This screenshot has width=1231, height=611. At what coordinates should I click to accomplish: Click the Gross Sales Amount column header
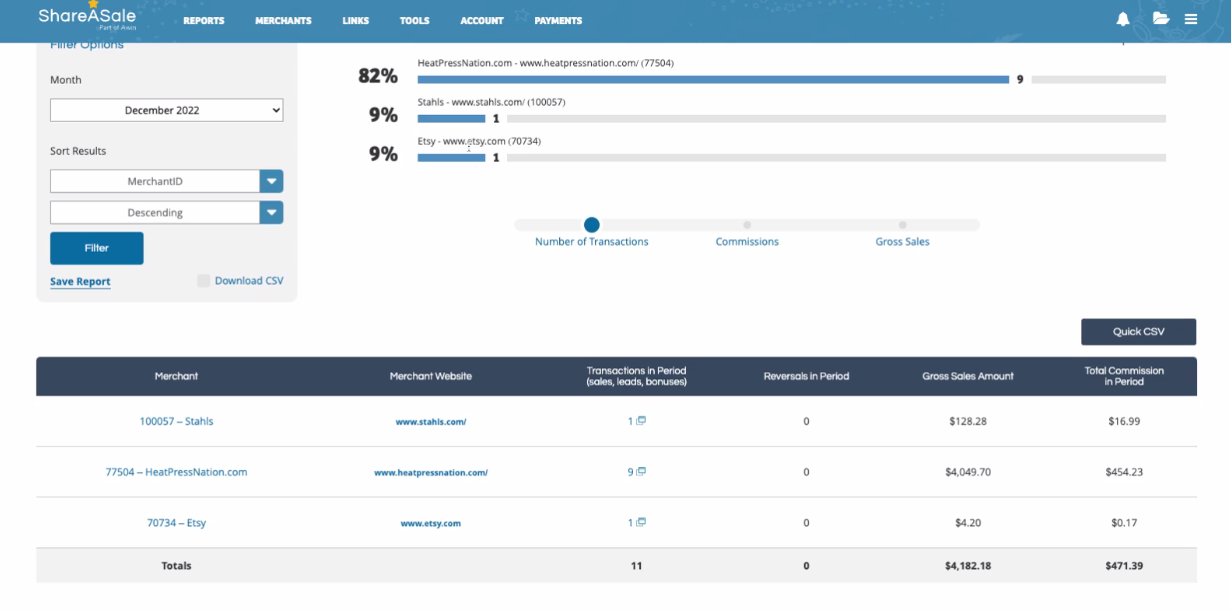[x=968, y=376]
